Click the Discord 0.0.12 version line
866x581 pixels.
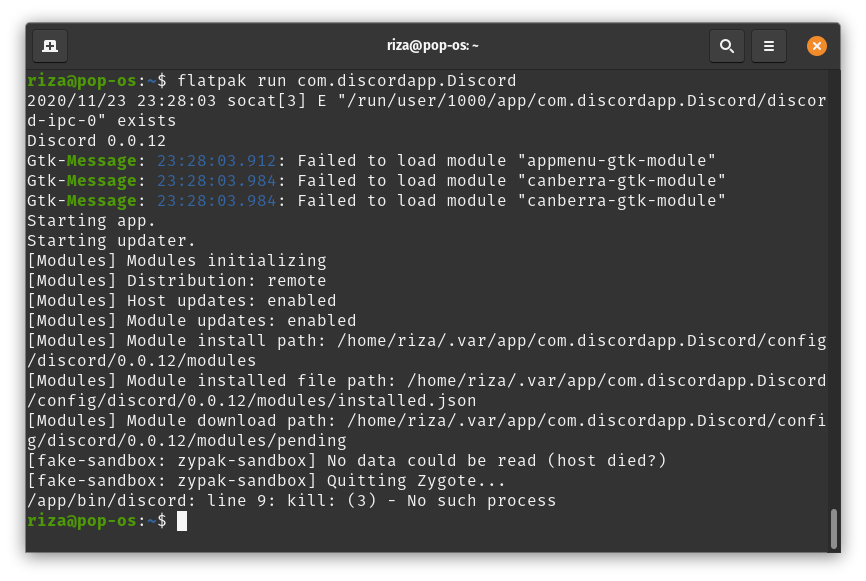tap(95, 140)
